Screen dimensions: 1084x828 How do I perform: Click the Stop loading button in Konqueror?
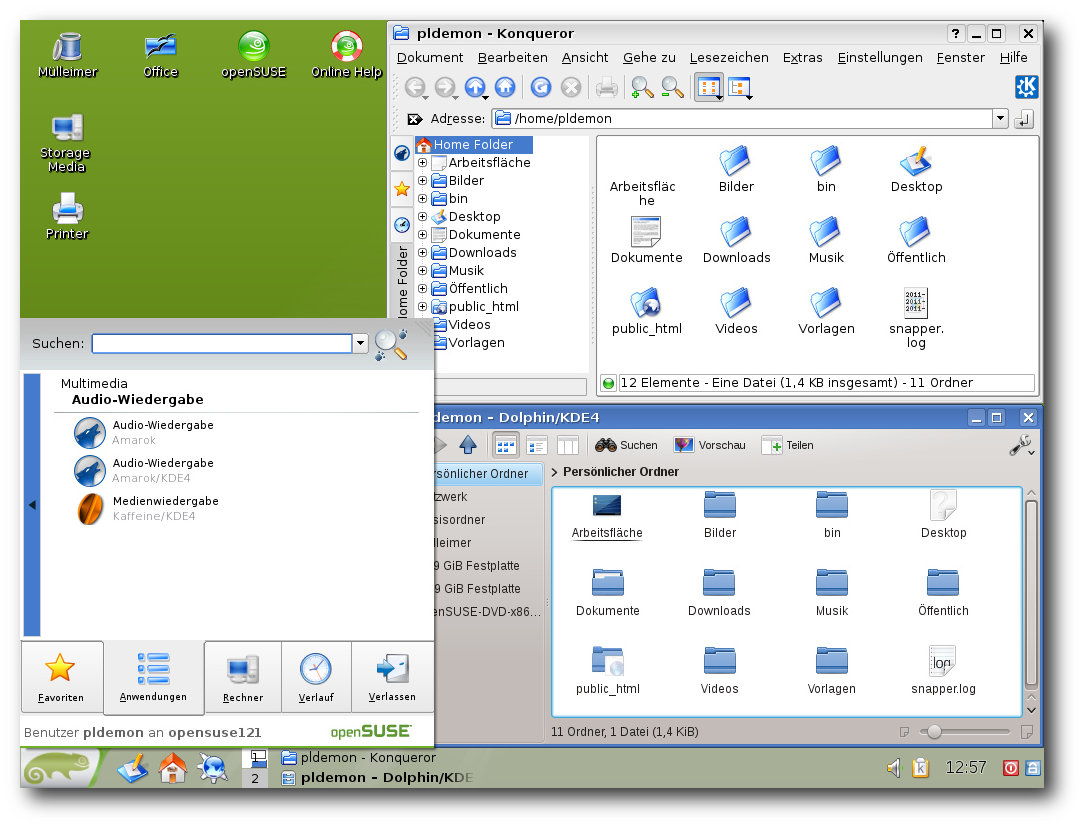coord(571,87)
